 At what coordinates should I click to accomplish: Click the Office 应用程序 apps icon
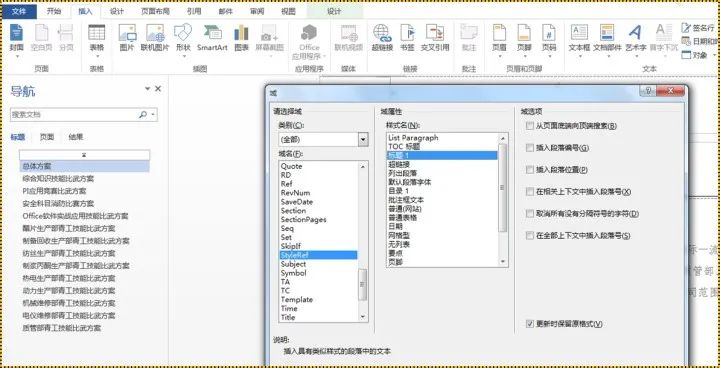coord(309,33)
